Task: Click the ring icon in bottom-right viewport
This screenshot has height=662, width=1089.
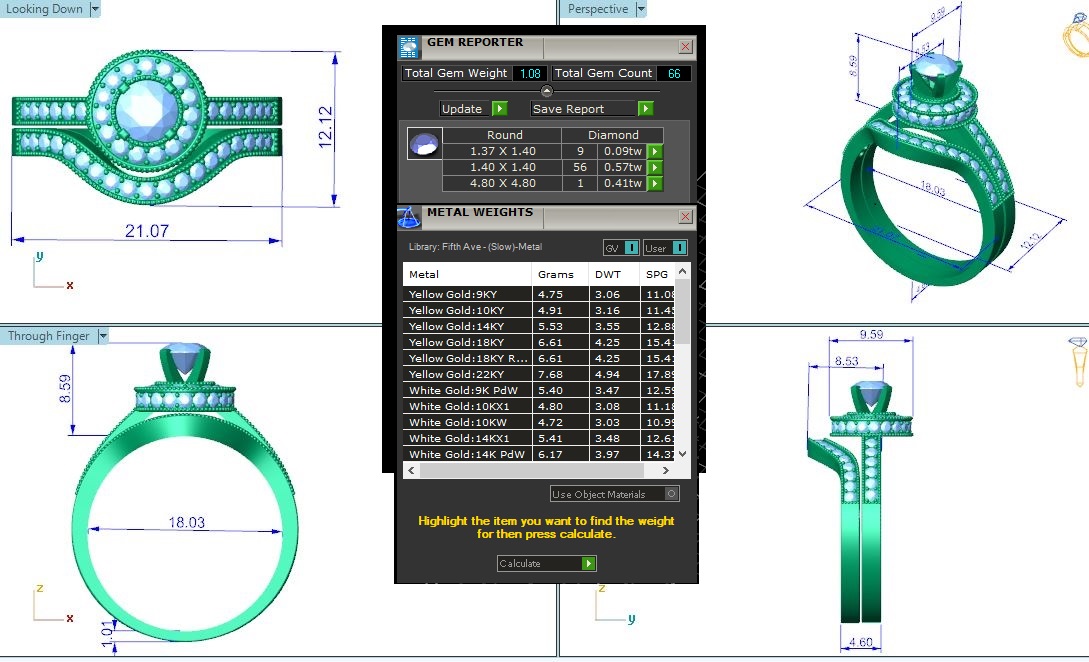Action: click(x=1078, y=362)
